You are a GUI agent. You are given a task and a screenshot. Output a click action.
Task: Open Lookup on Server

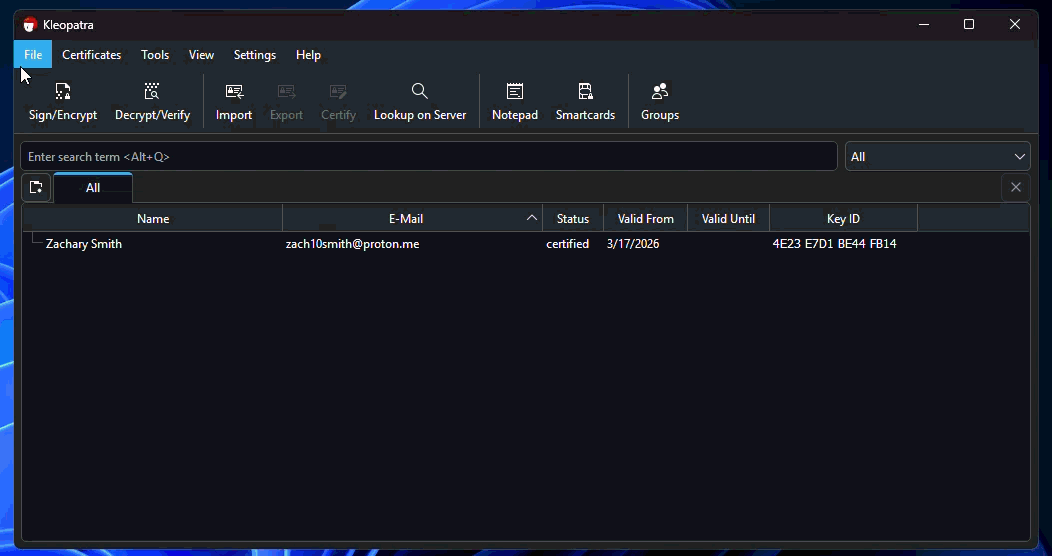420,102
